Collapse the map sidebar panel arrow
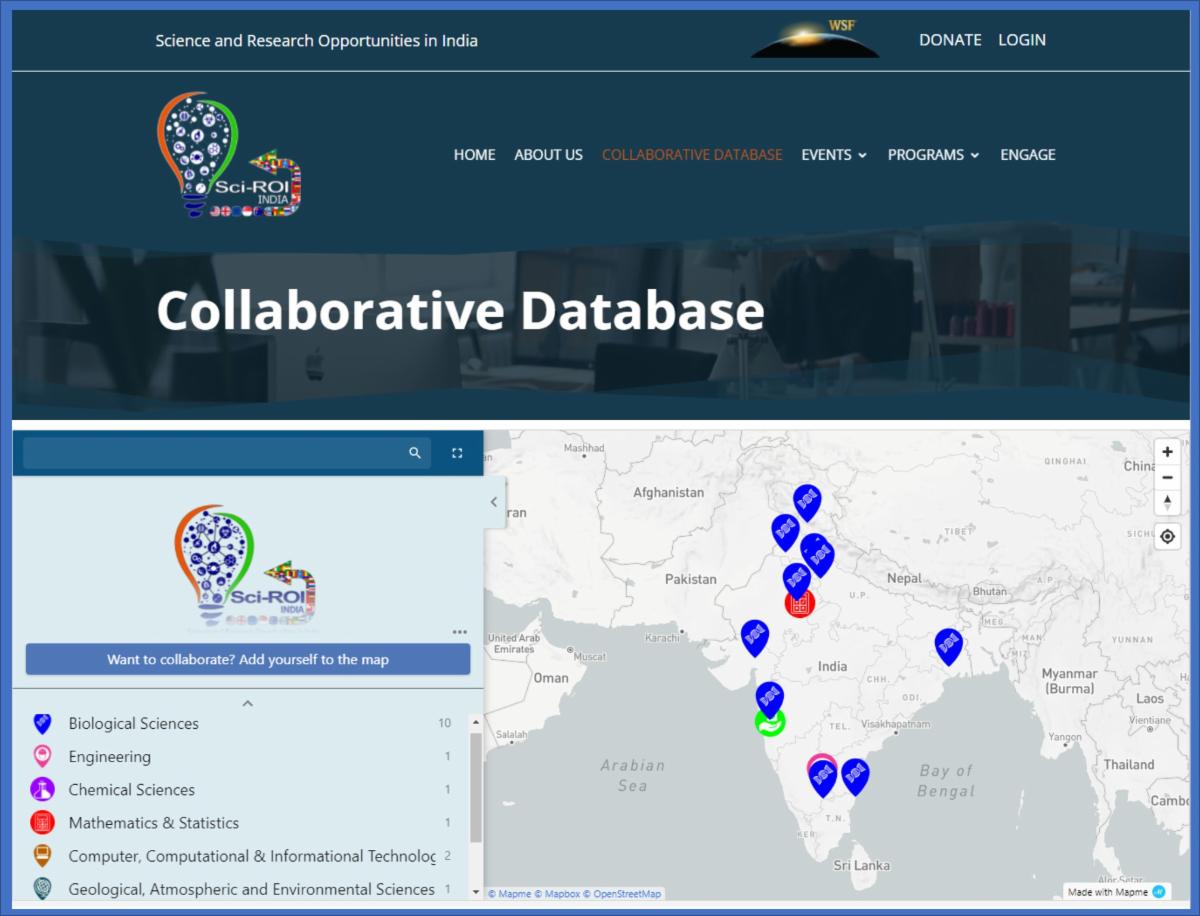Screen dimensions: 1200x916 click(494, 503)
